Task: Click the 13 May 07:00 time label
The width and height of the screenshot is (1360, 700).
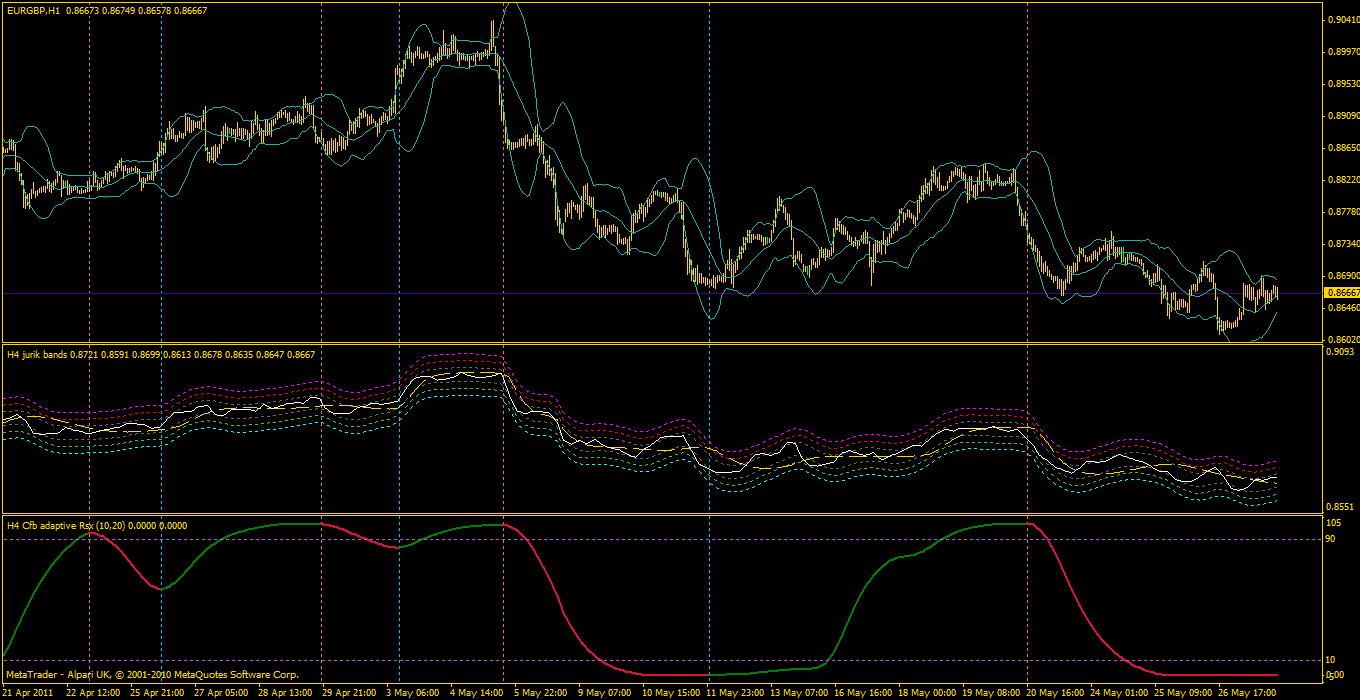Action: [x=798, y=692]
